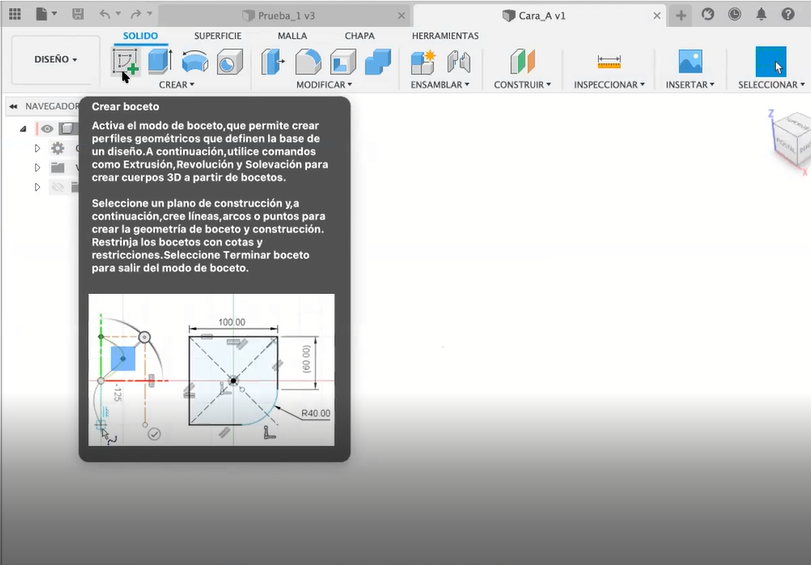Image resolution: width=811 pixels, height=565 pixels.
Task: Expand the SELECCIONAR menu
Action: pyautogui.click(x=771, y=85)
